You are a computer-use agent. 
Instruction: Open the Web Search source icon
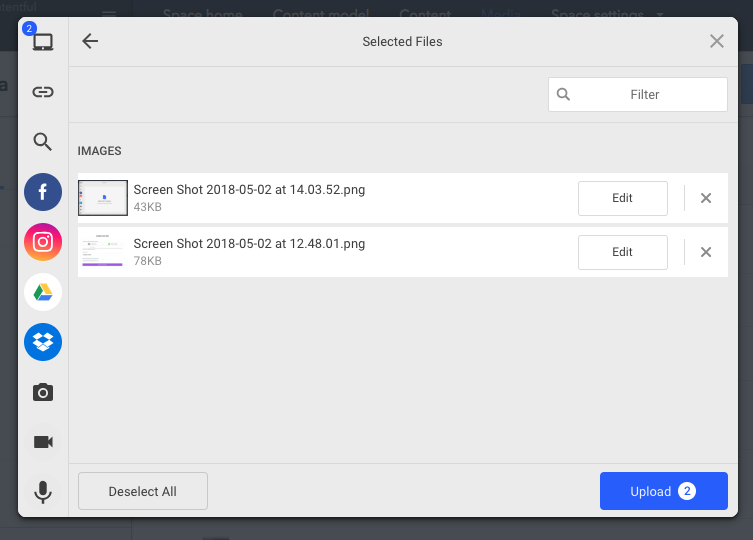43,142
